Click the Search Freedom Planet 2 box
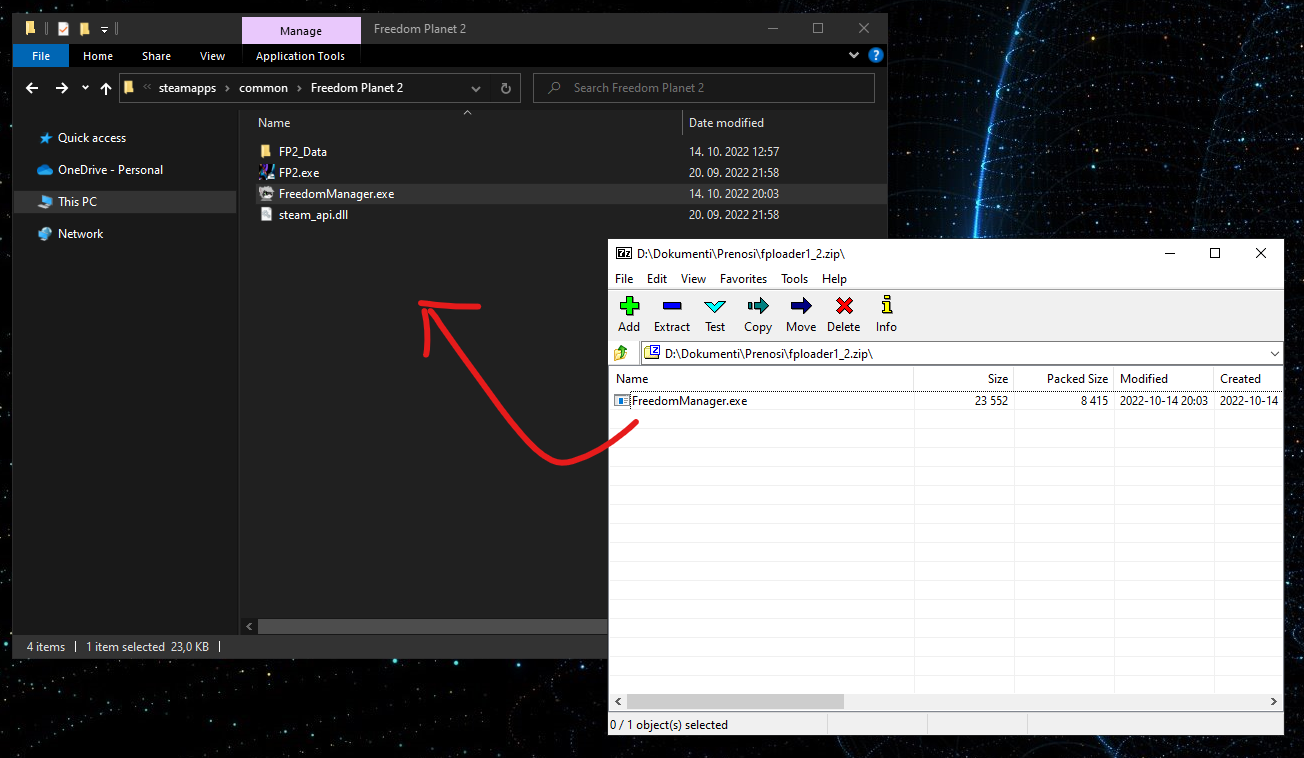1304x758 pixels. (x=704, y=88)
